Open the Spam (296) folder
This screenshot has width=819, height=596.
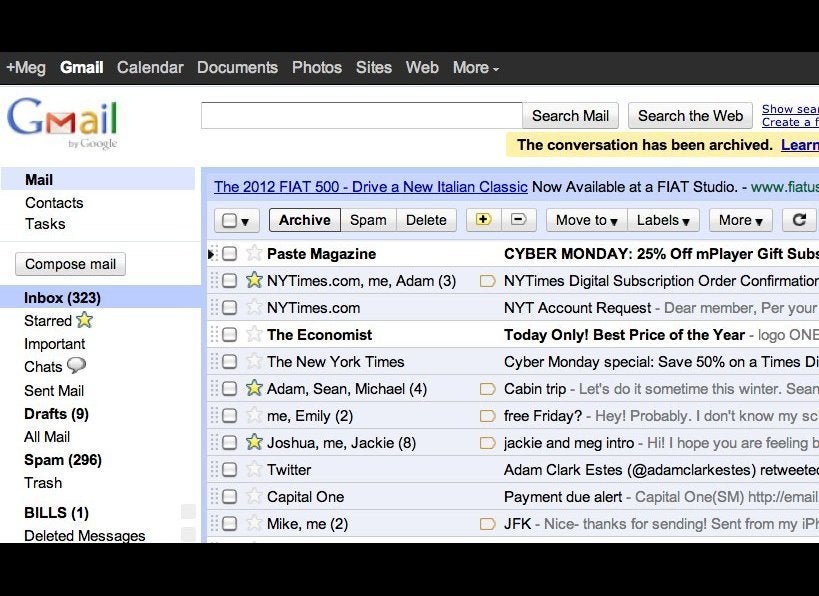tap(63, 460)
